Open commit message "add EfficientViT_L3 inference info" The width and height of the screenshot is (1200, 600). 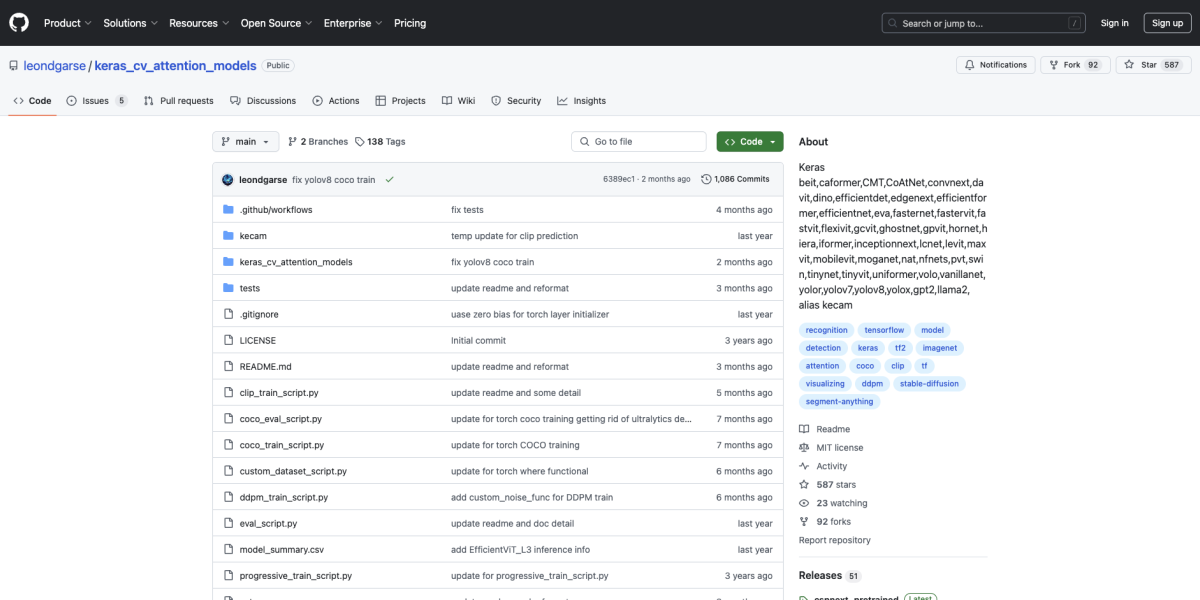(x=520, y=549)
